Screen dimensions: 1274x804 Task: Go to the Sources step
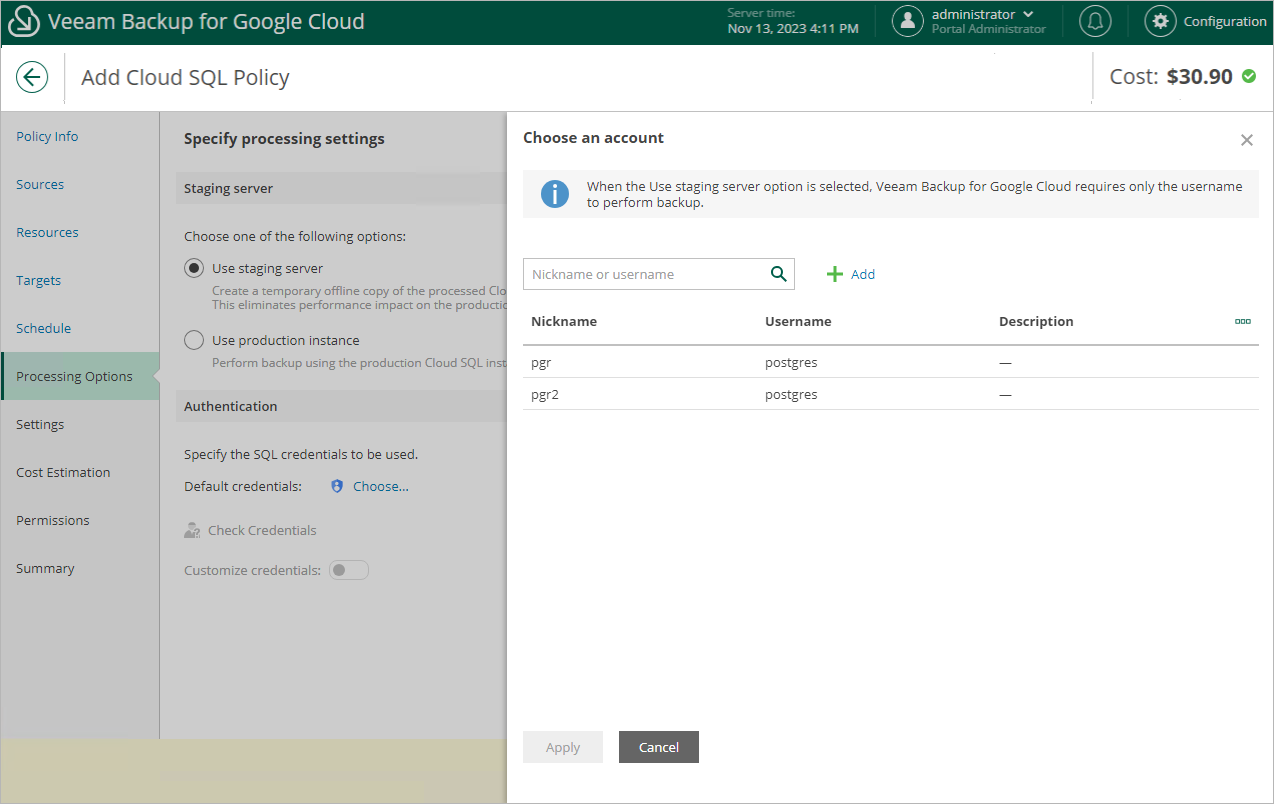point(40,185)
